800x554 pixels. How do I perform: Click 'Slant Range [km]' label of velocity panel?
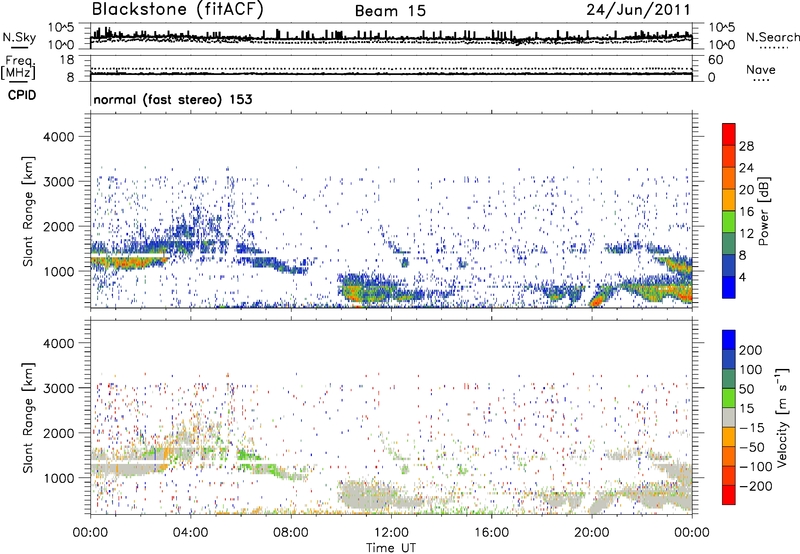click(28, 418)
